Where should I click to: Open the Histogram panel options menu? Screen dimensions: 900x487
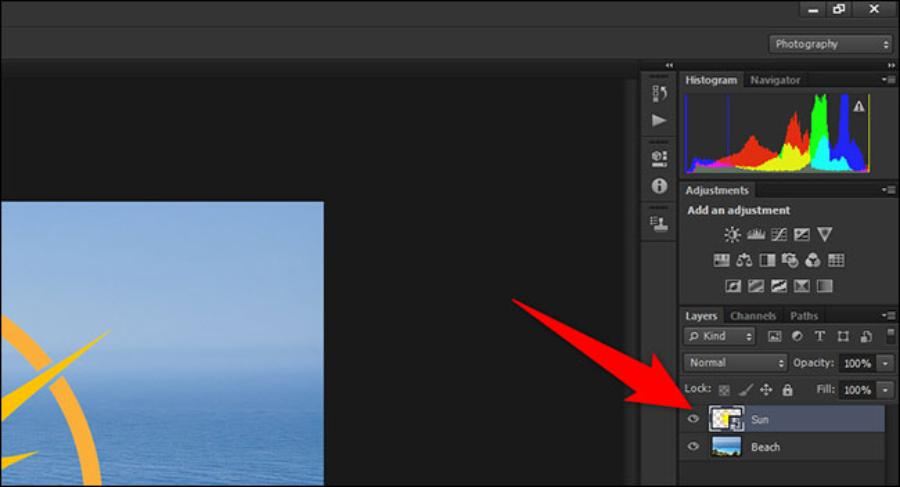(x=889, y=80)
